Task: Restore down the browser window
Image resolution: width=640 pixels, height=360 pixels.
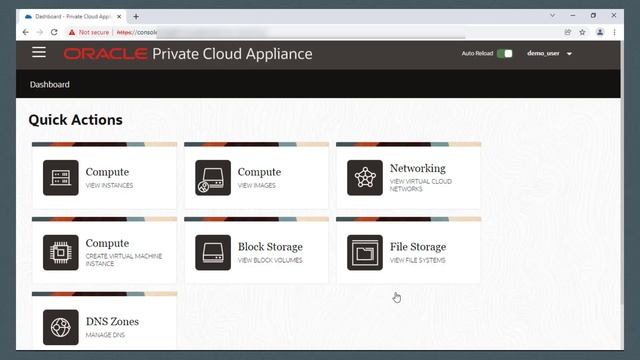Action: (x=593, y=16)
